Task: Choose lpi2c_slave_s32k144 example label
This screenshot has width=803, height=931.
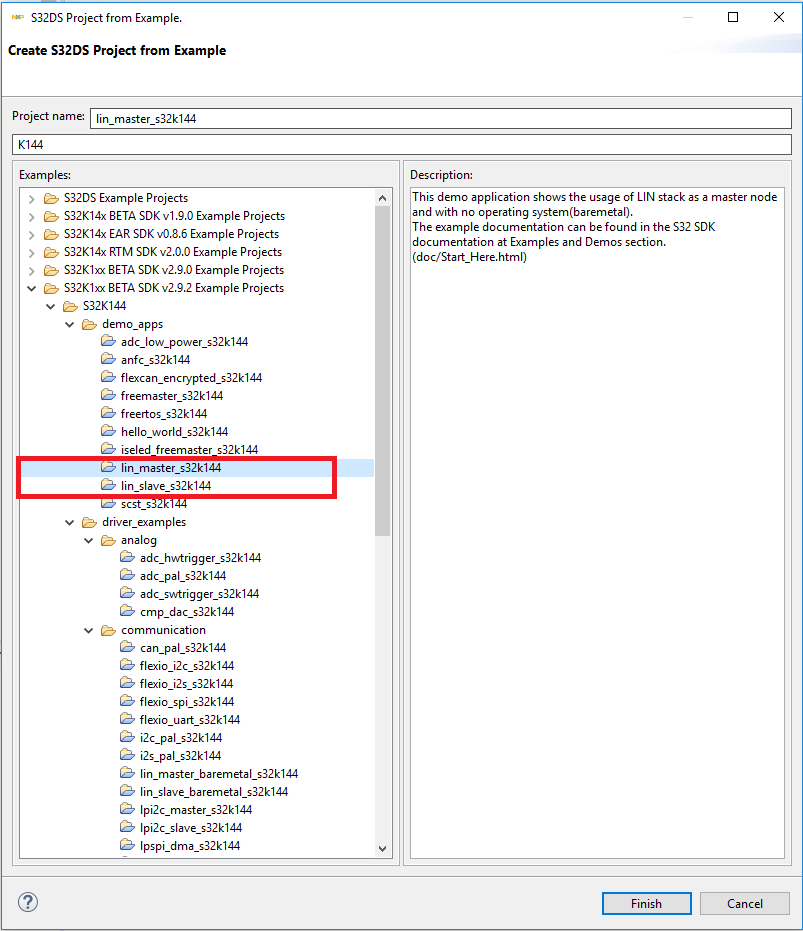Action: point(191,828)
